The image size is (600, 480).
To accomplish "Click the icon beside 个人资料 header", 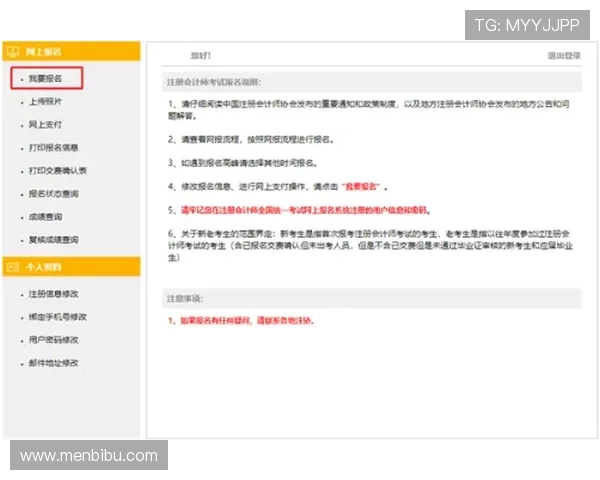I will coord(13,266).
